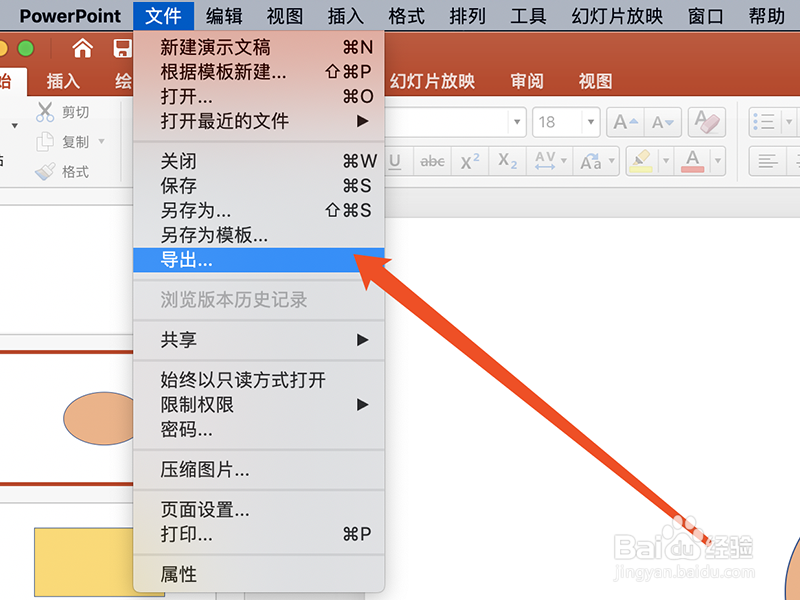Choose 根据模板新建... menu item
This screenshot has width=800, height=600.
coord(259,72)
